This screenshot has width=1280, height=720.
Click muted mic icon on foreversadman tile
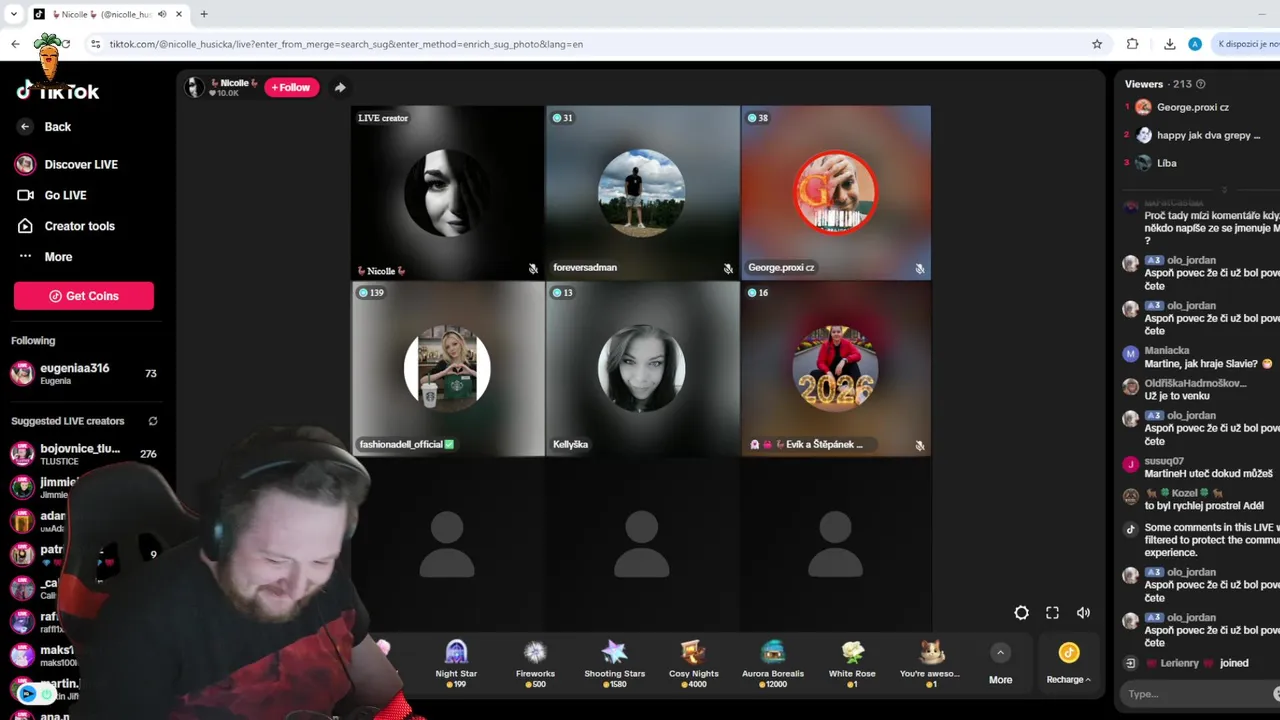coord(728,269)
